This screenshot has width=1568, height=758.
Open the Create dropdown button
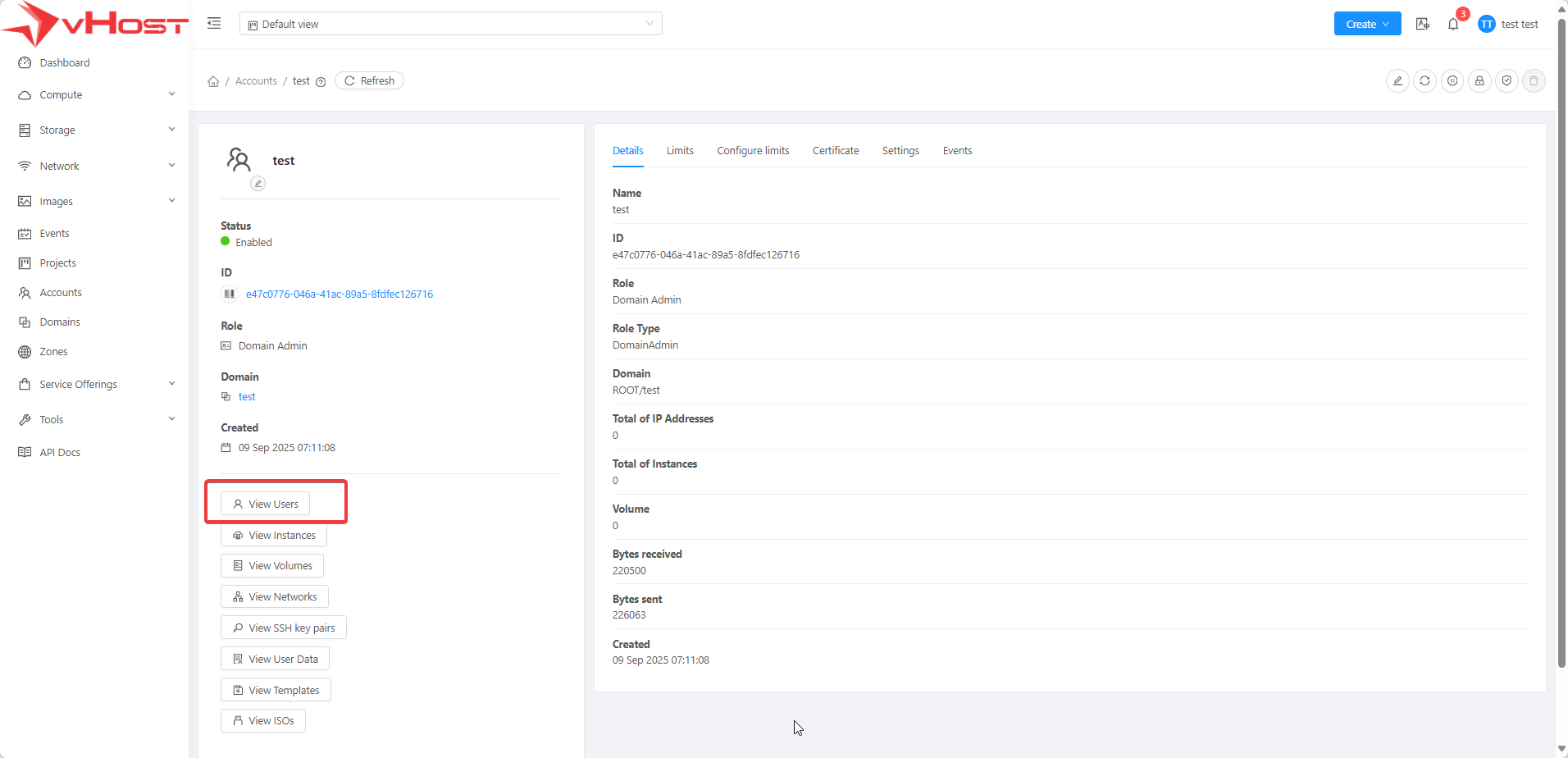pyautogui.click(x=1367, y=24)
